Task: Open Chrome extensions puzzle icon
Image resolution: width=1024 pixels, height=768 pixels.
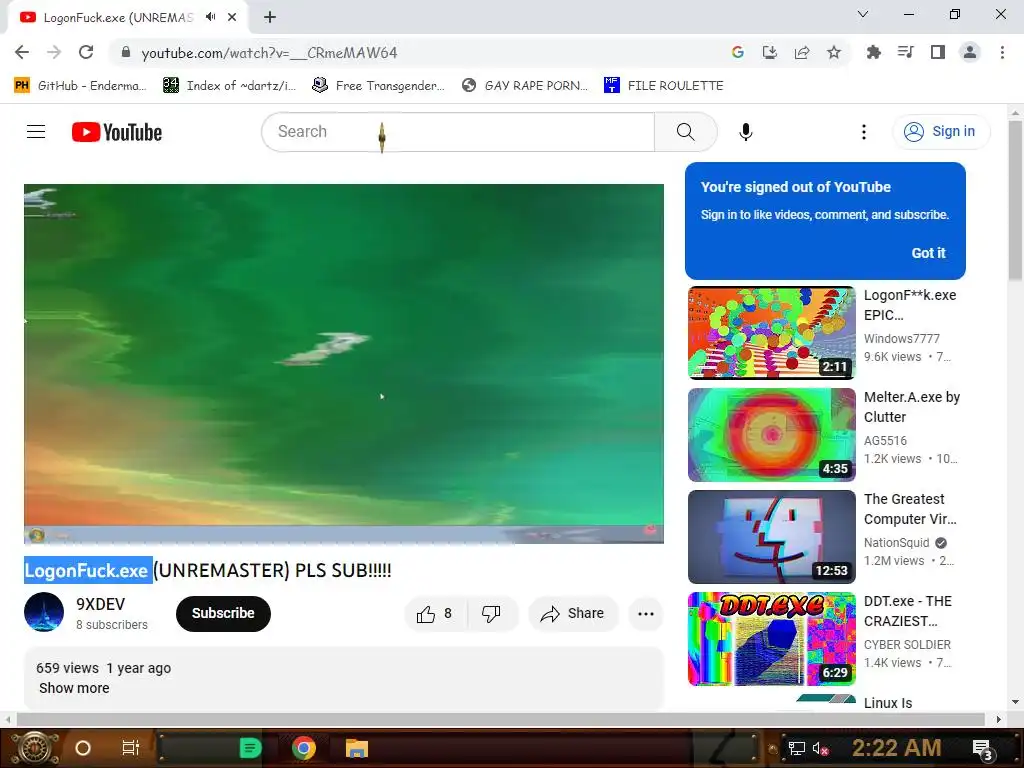Action: tap(873, 52)
